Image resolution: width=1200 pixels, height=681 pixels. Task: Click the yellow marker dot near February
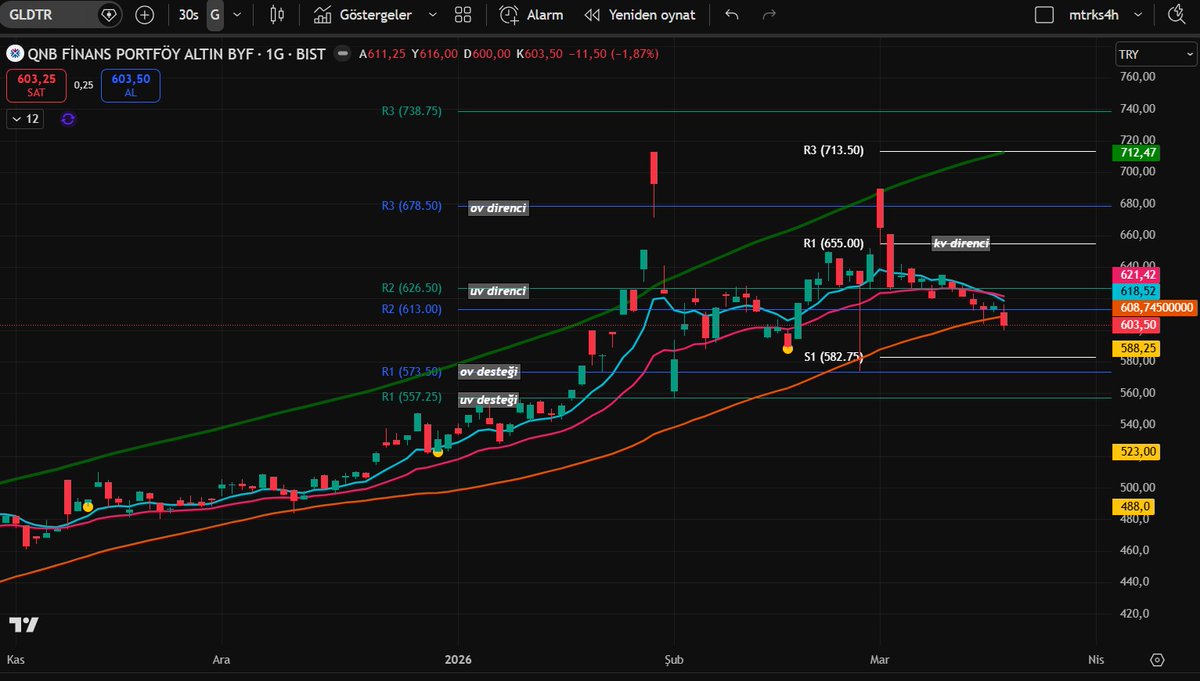(788, 349)
